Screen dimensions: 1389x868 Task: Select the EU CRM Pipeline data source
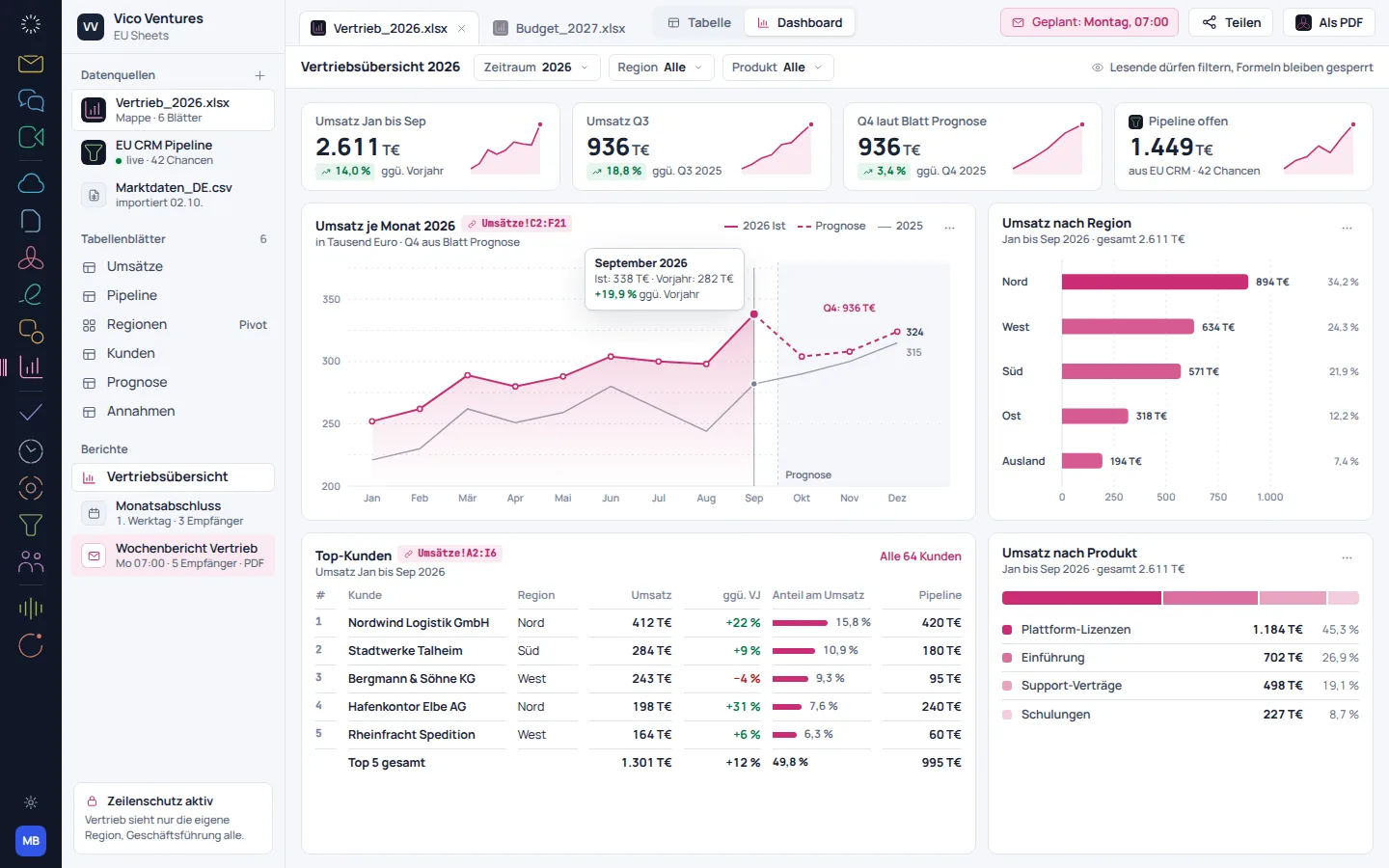click(173, 152)
